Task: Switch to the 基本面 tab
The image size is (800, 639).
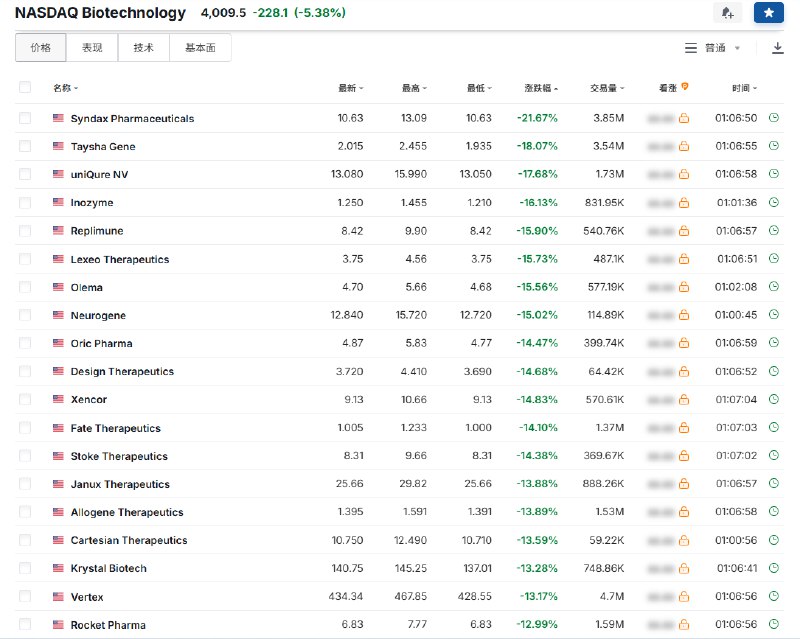Action: click(x=200, y=47)
